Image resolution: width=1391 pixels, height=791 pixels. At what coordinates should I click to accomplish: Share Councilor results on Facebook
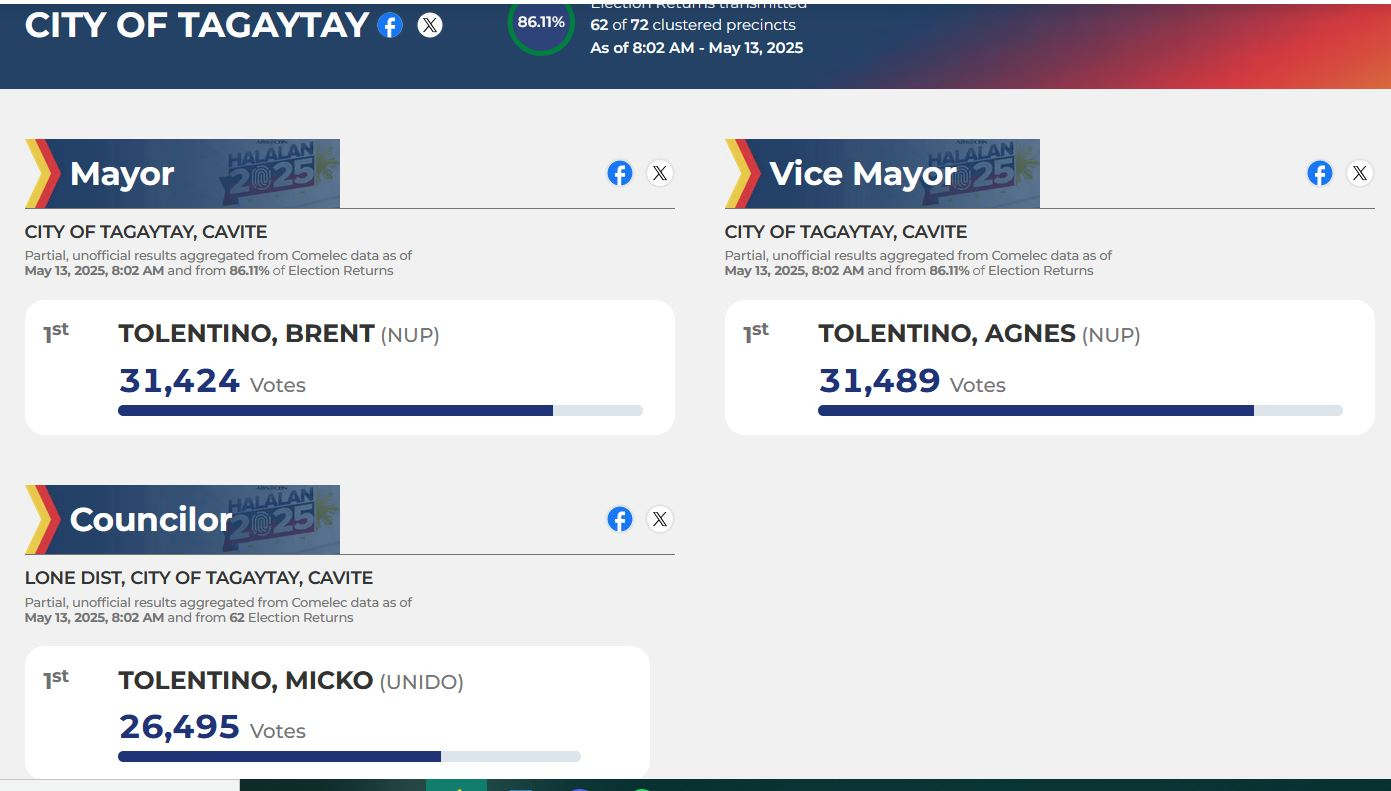tap(620, 519)
